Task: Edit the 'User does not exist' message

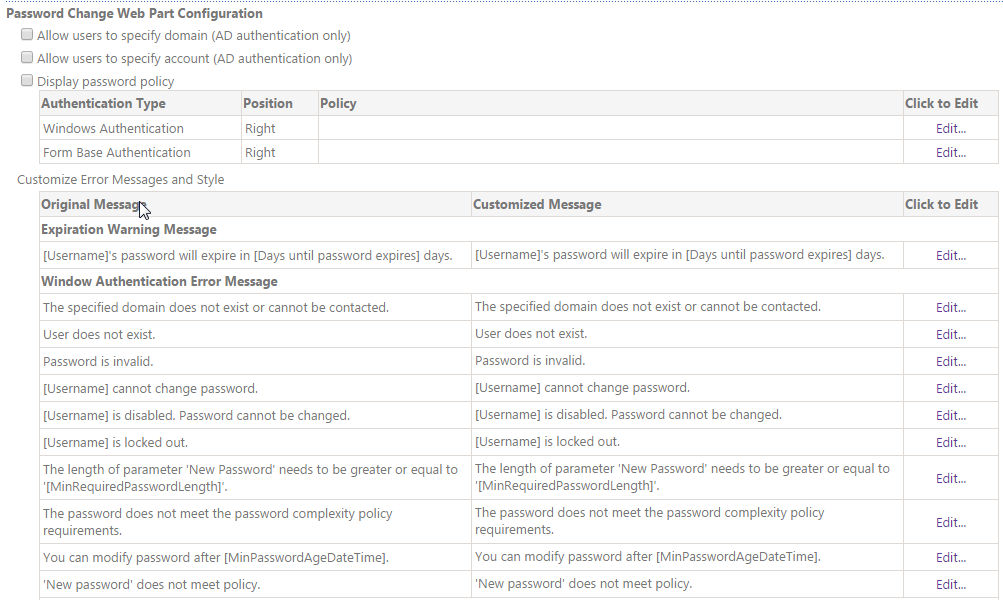Action: click(x=950, y=334)
